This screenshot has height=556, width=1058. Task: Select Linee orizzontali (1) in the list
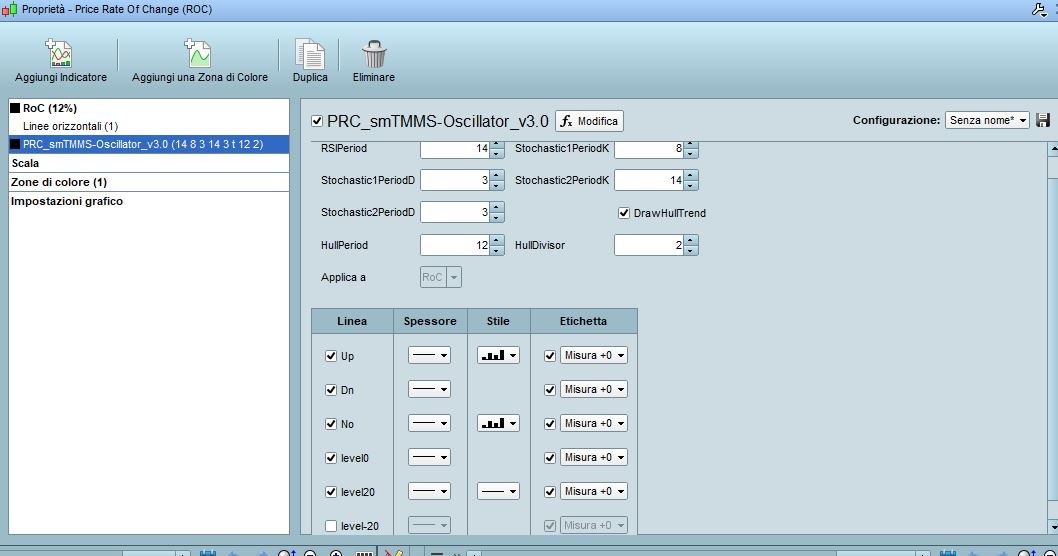(70, 126)
